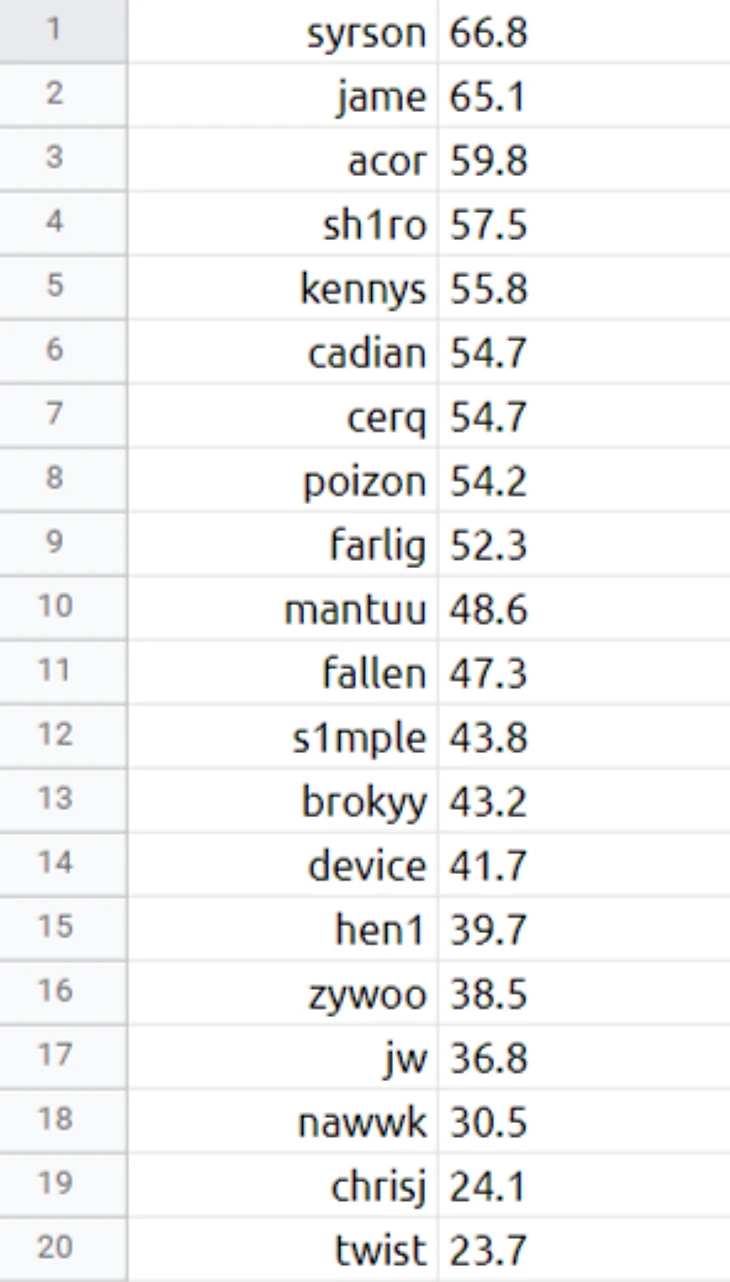This screenshot has width=730, height=1282.
Task: Click the cell with value 54.2
Action: [x=488, y=481]
